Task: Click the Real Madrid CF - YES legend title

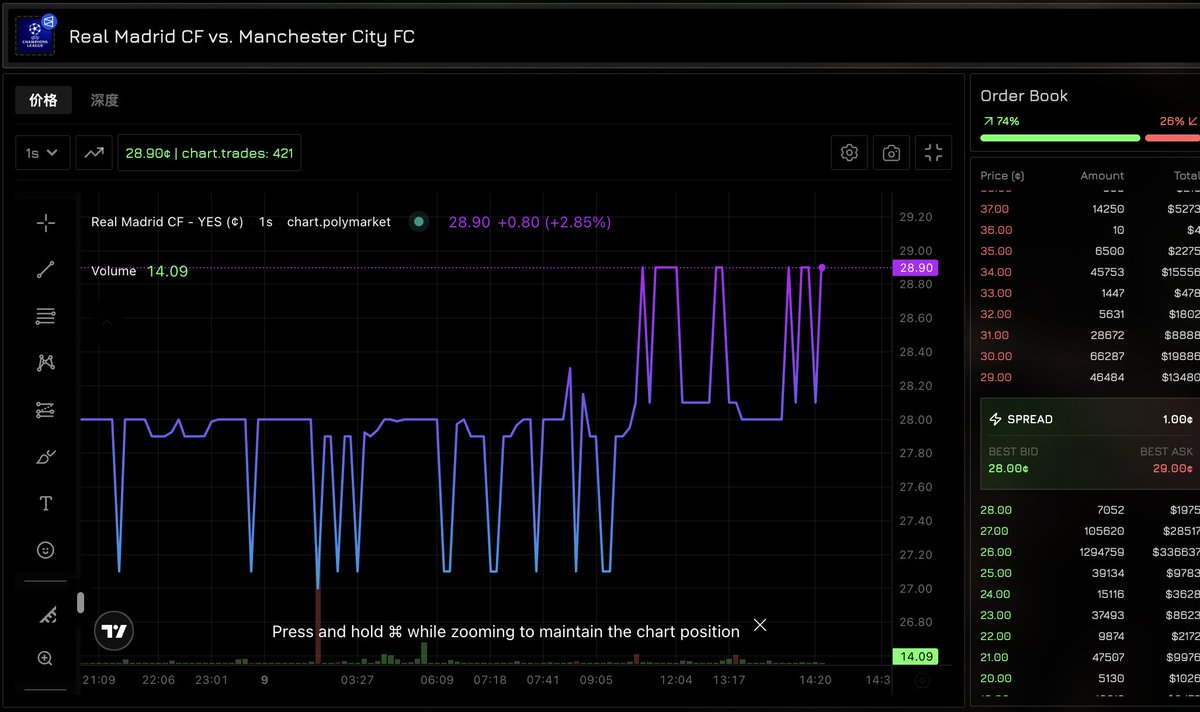Action: coord(167,222)
